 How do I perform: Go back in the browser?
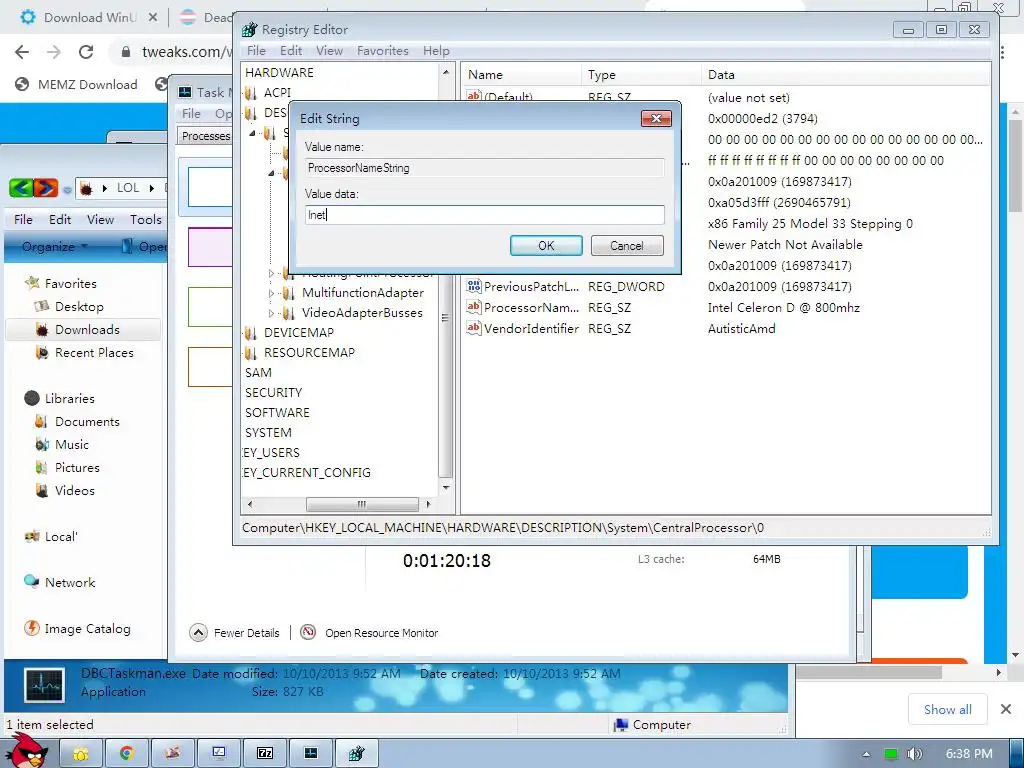22,52
